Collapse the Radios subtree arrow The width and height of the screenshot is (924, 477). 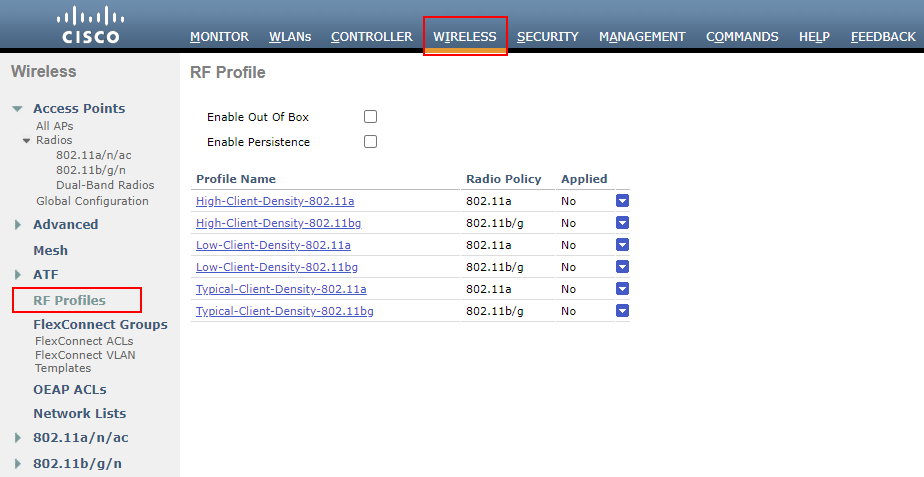(27, 140)
